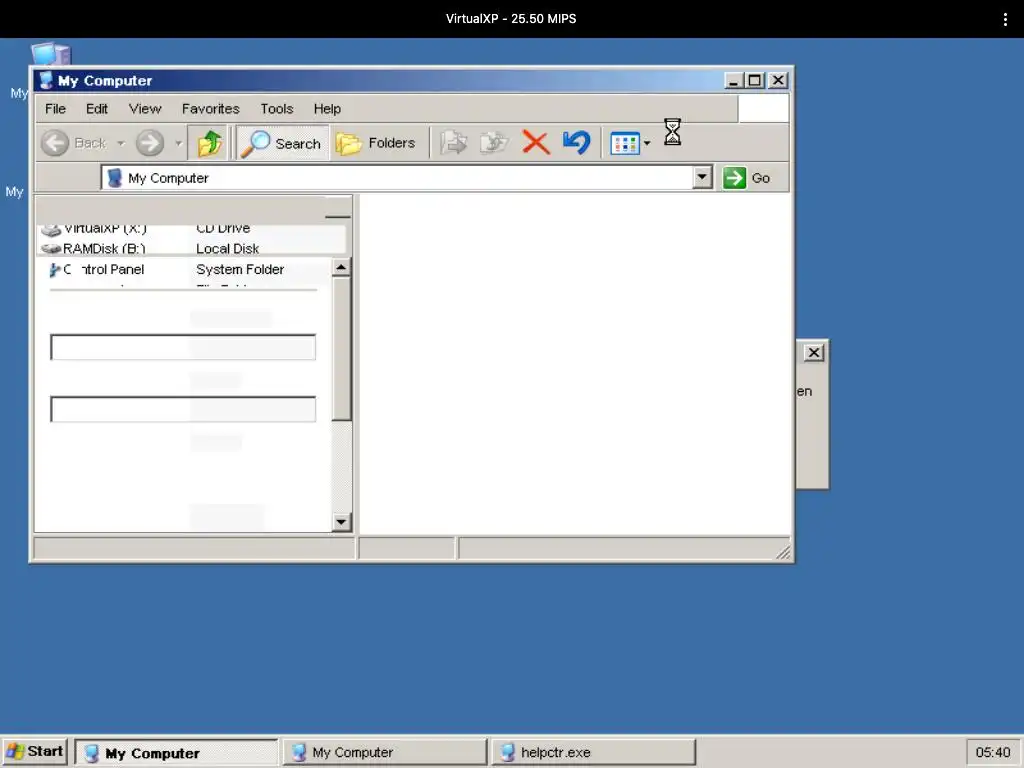Screen dimensions: 1024x768
Task: Click the red Delete icon
Action: (536, 142)
